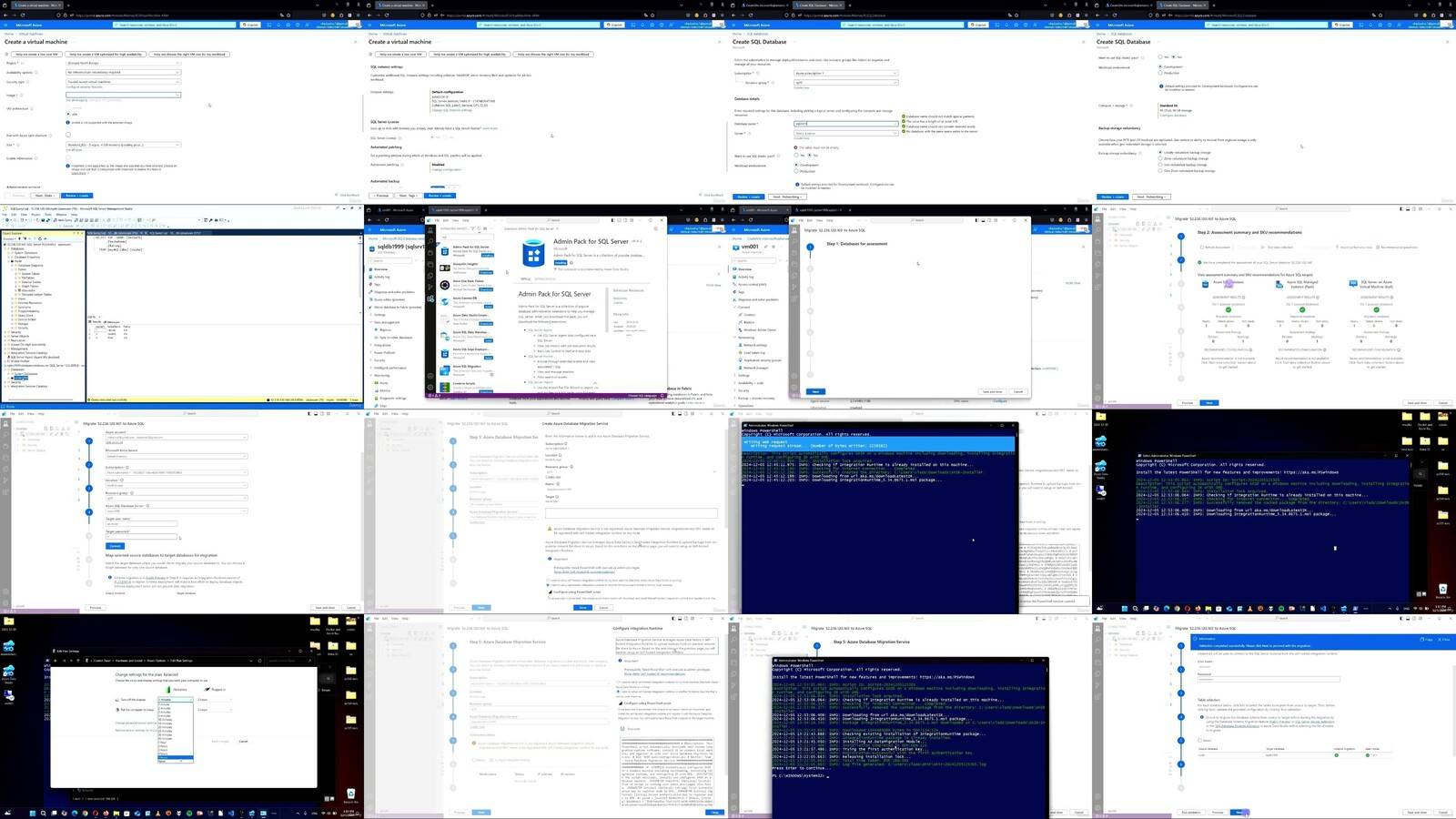The width and height of the screenshot is (1456, 819).
Task: Select Locally-redundant backup storage radio button
Action: coord(1160,152)
